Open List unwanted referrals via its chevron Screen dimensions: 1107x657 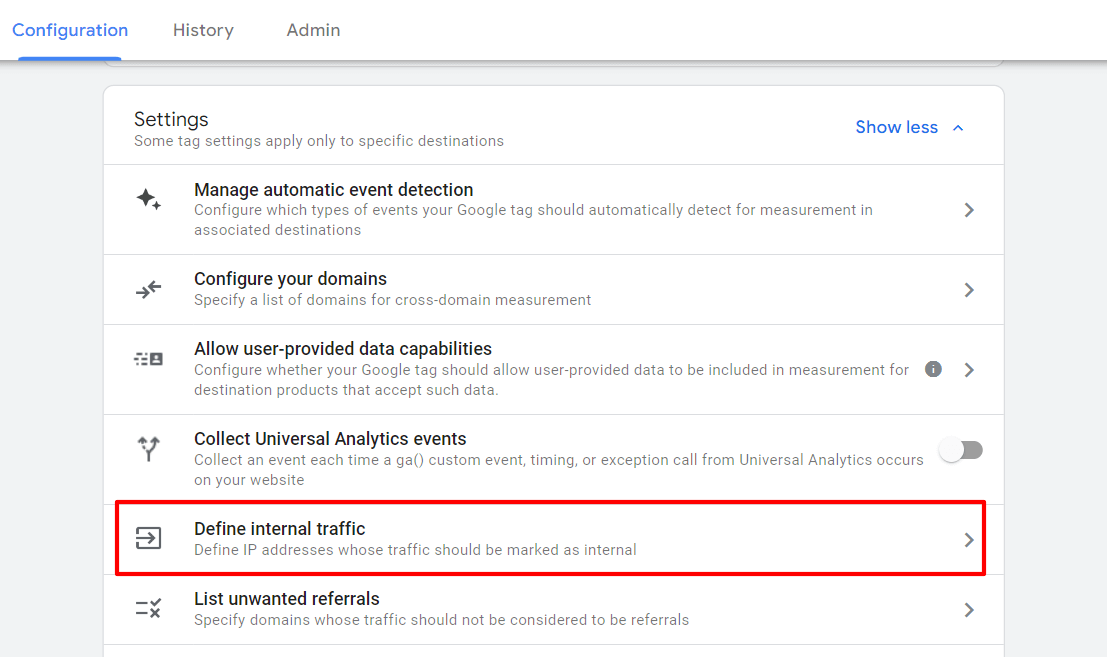pos(968,608)
